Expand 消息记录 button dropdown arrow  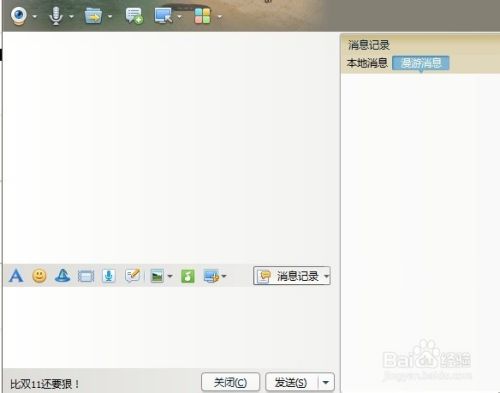coord(326,276)
